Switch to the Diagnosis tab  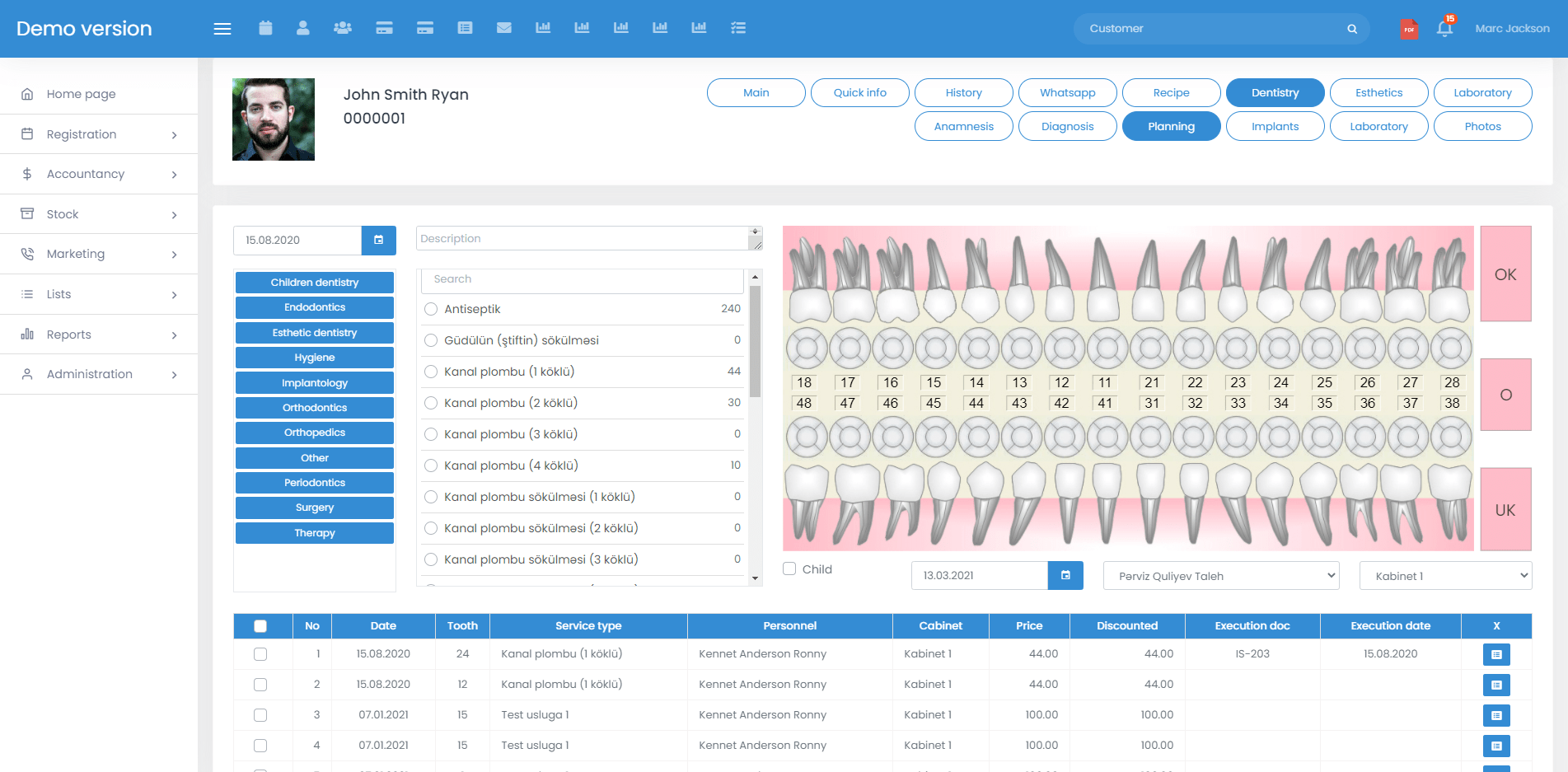point(1067,126)
